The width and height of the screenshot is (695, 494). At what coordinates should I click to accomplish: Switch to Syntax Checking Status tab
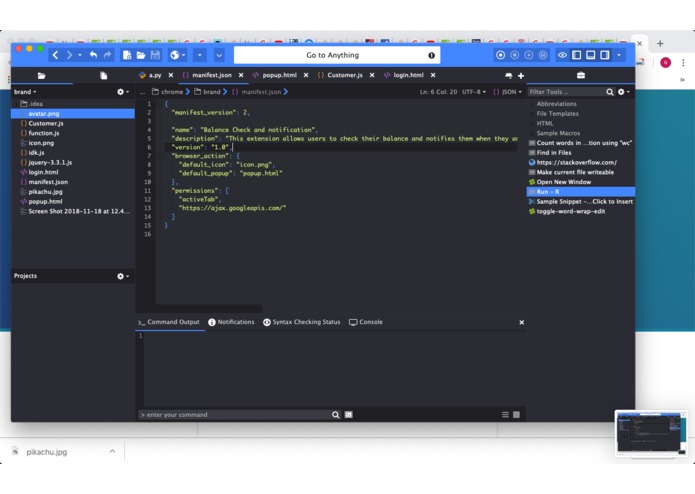point(301,322)
